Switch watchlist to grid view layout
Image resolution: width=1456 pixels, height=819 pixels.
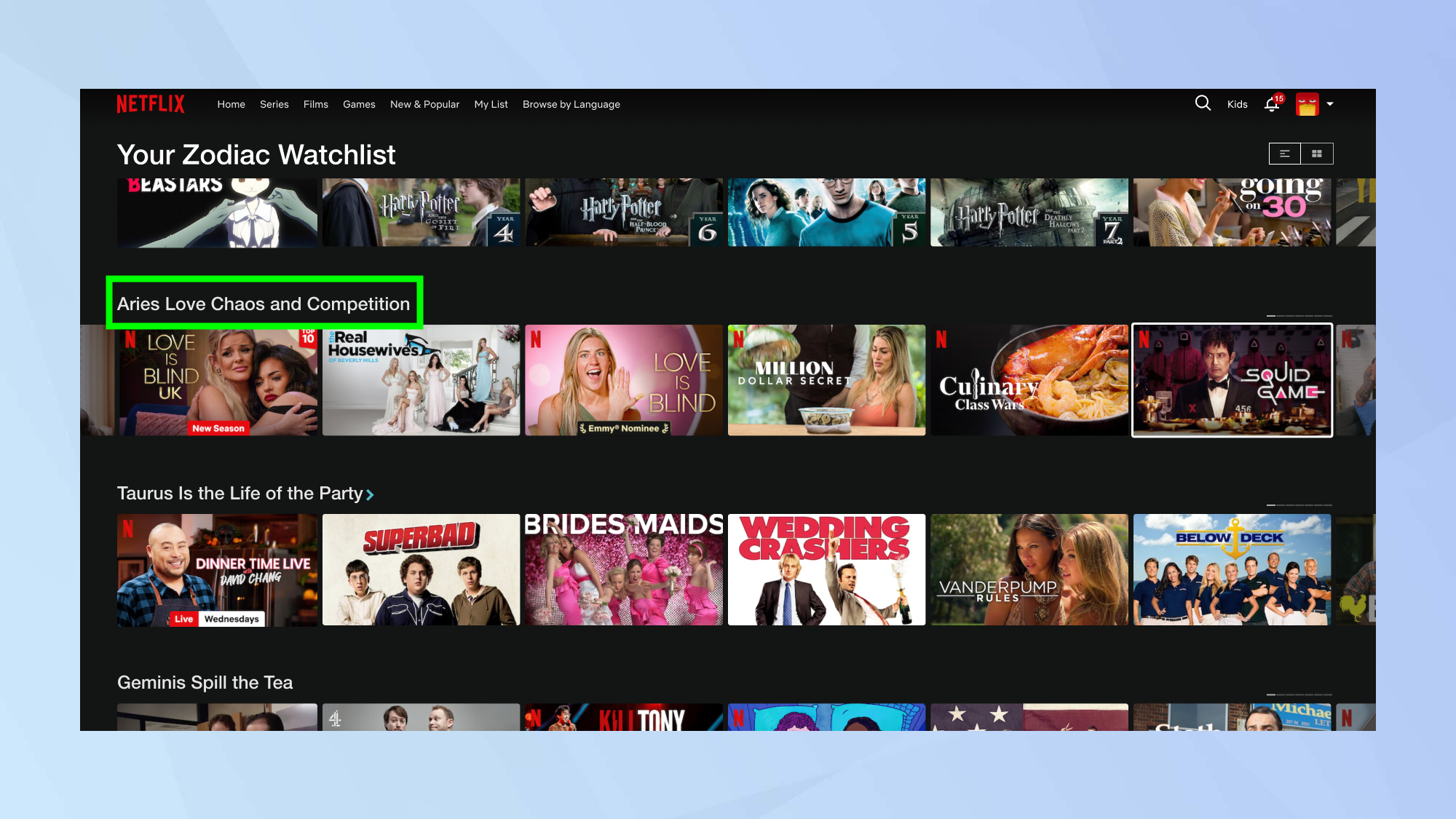tap(1317, 154)
